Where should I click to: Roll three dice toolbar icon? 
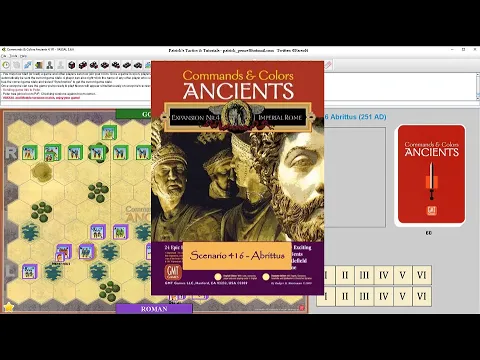tap(94, 65)
